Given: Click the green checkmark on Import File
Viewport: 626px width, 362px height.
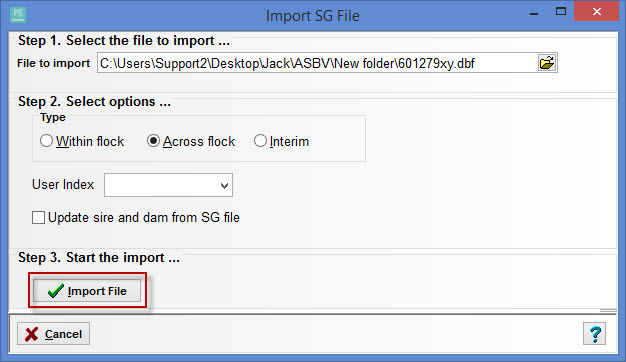Looking at the screenshot, I should pyautogui.click(x=55, y=291).
